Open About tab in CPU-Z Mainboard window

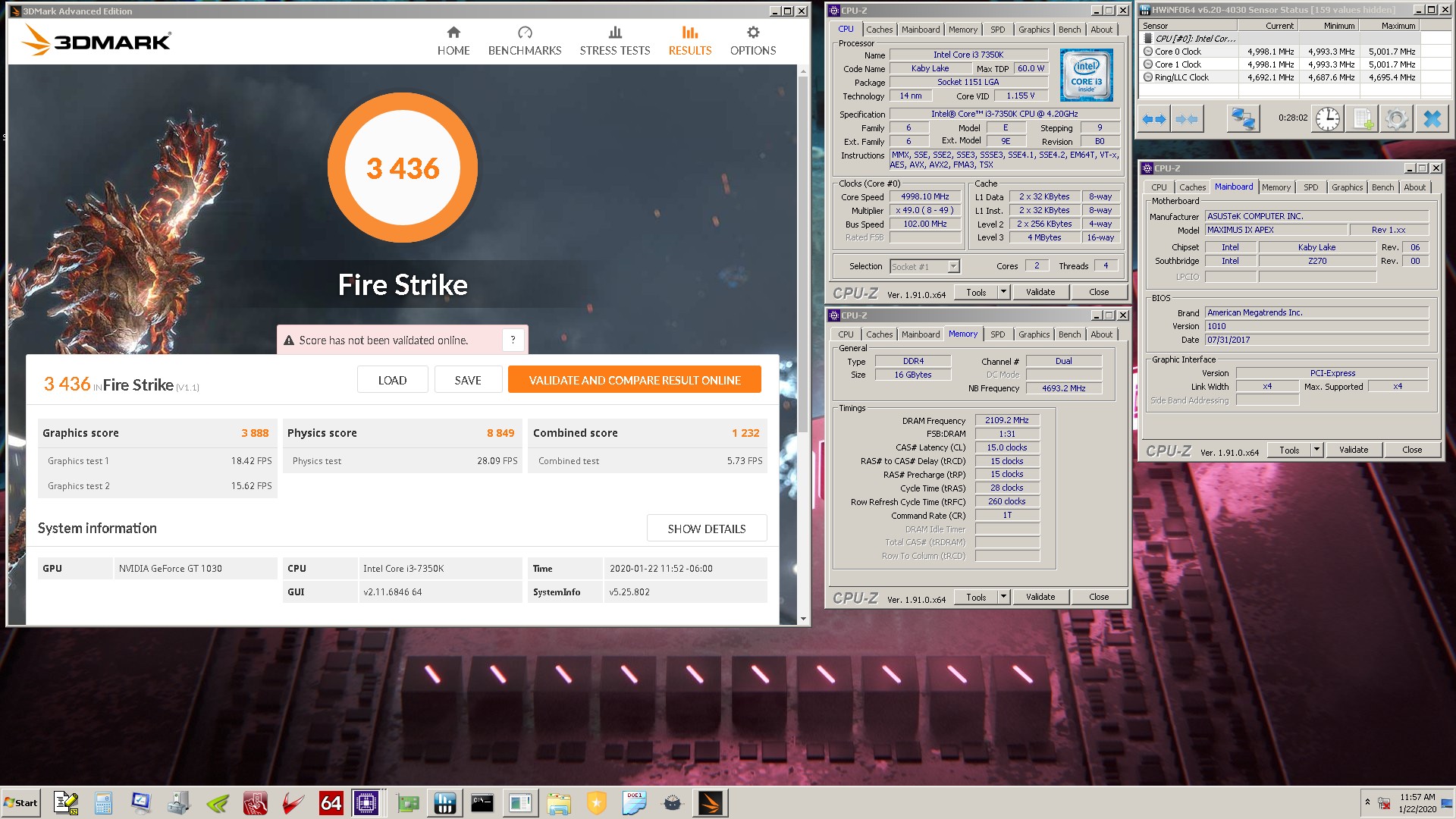[x=1414, y=187]
